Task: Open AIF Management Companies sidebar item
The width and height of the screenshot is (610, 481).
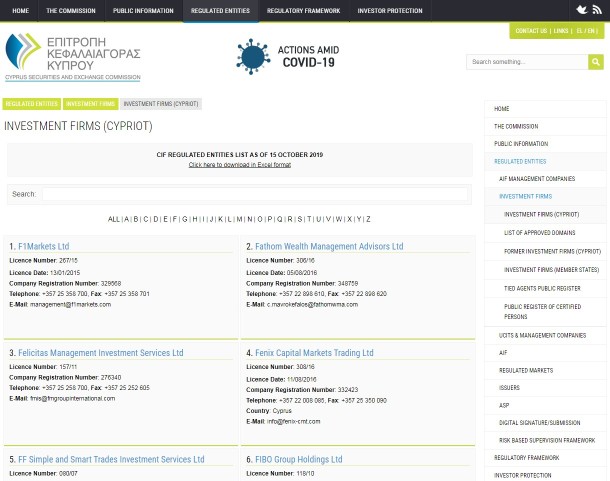Action: (545, 179)
